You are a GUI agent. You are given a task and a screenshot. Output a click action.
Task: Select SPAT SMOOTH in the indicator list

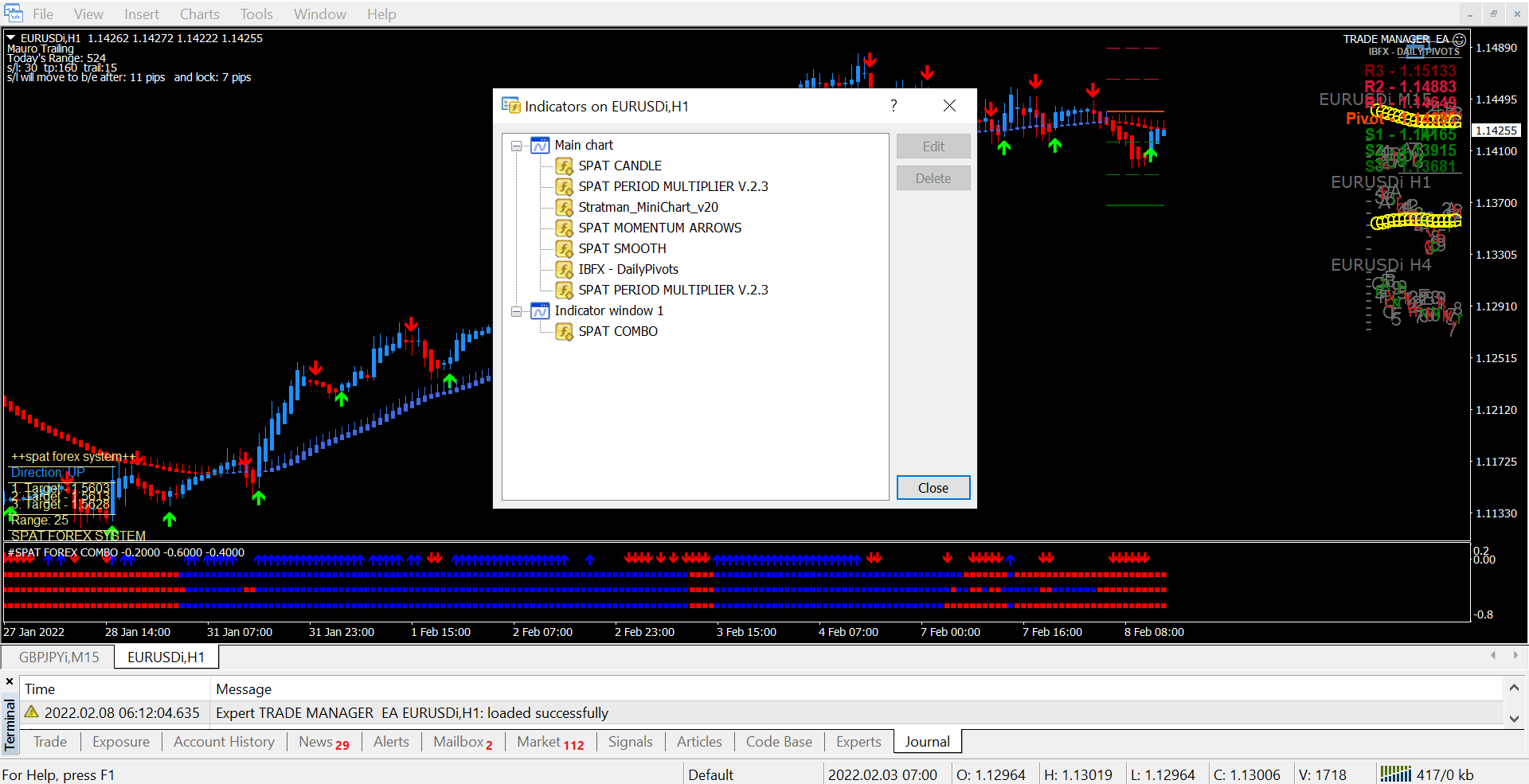point(622,248)
